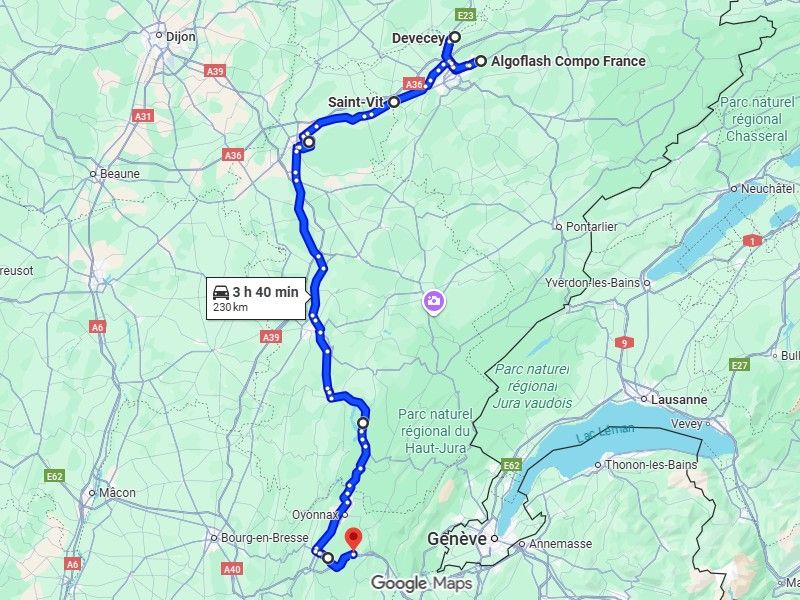
Task: Click Parc naturel régional du Haut-Jura label
Action: (x=435, y=431)
